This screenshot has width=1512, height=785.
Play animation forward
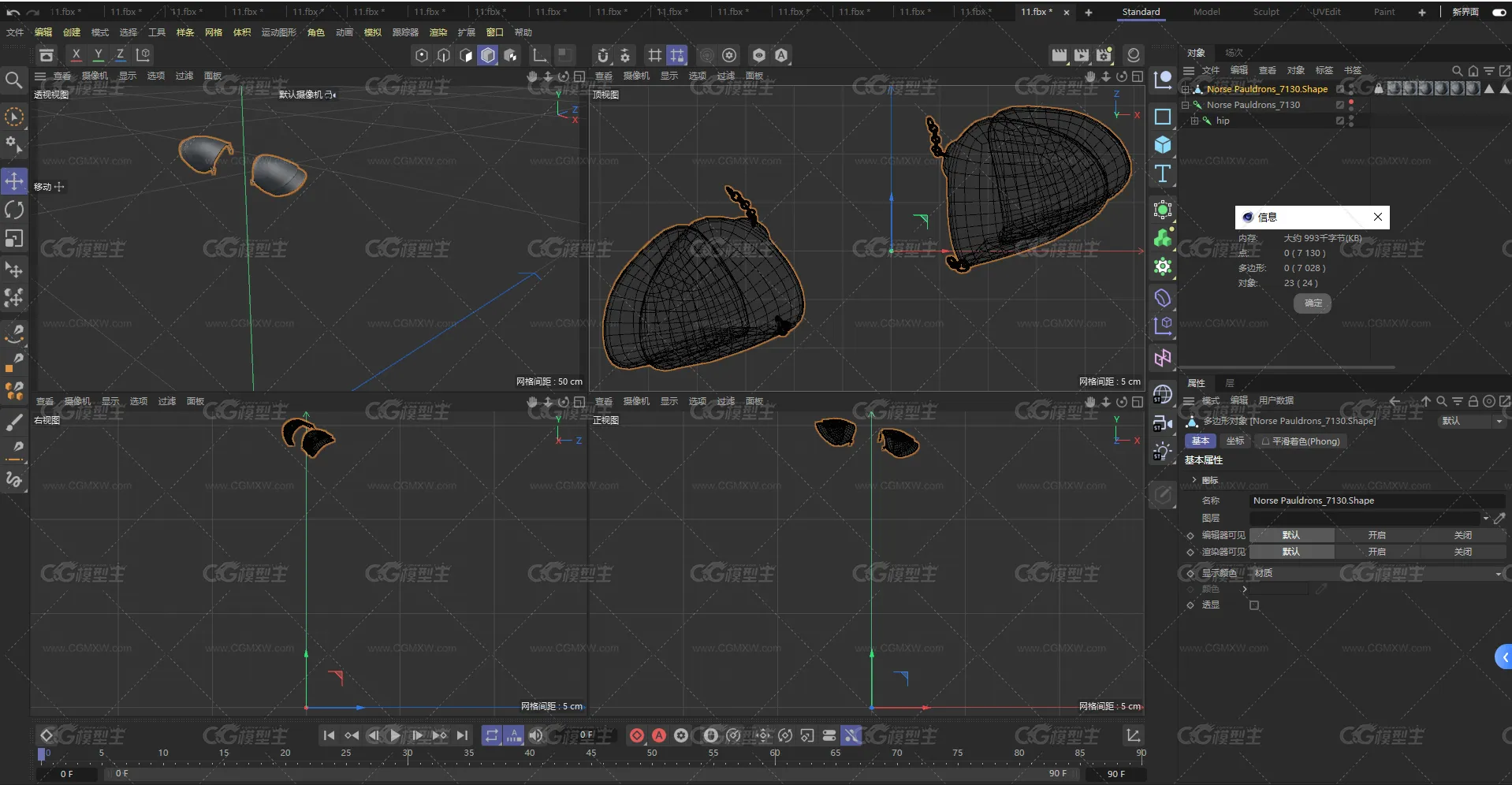tap(395, 735)
